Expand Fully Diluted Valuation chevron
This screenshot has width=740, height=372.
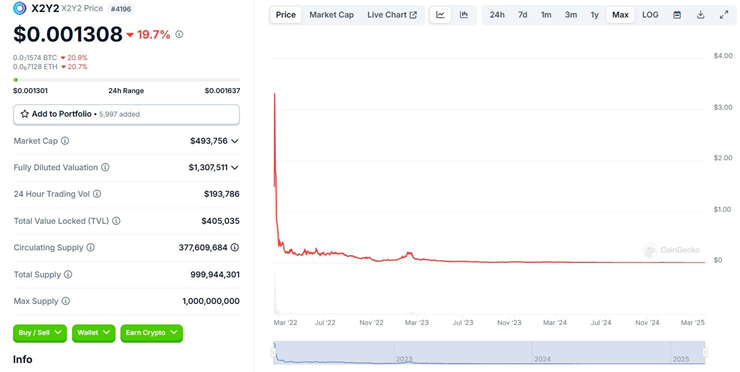pyautogui.click(x=235, y=168)
